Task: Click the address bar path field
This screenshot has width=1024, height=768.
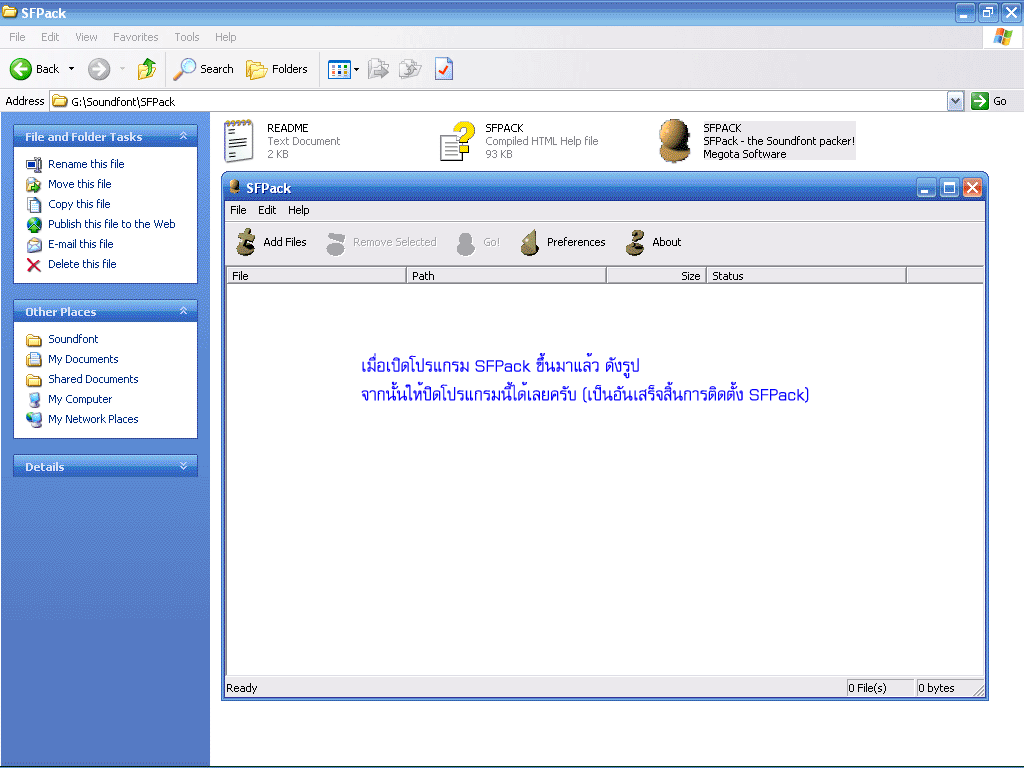Action: 500,101
